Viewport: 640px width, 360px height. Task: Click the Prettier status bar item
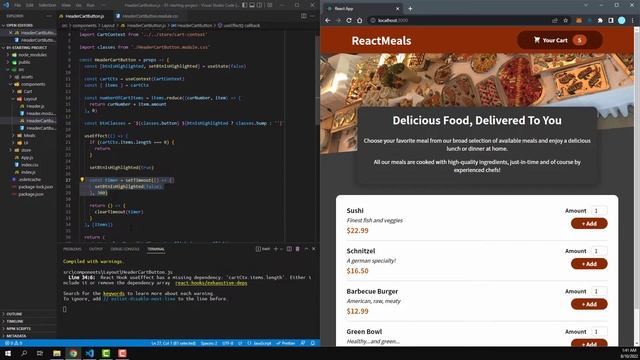(x=286, y=343)
